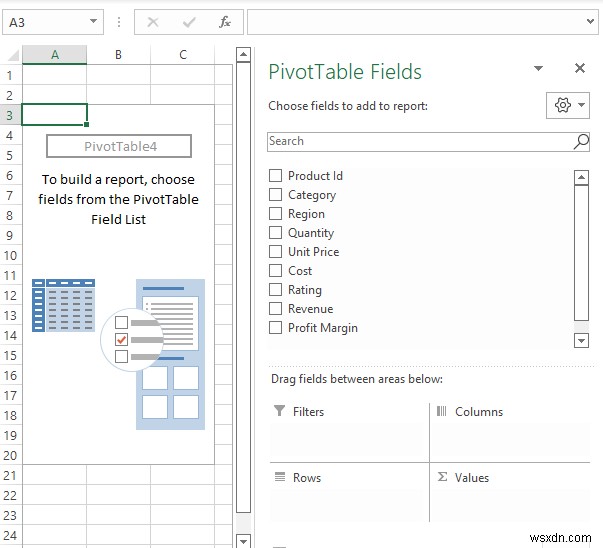Image resolution: width=603 pixels, height=548 pixels.
Task: Click the worksheet vertical scrollbar thumb
Action: pos(243,287)
